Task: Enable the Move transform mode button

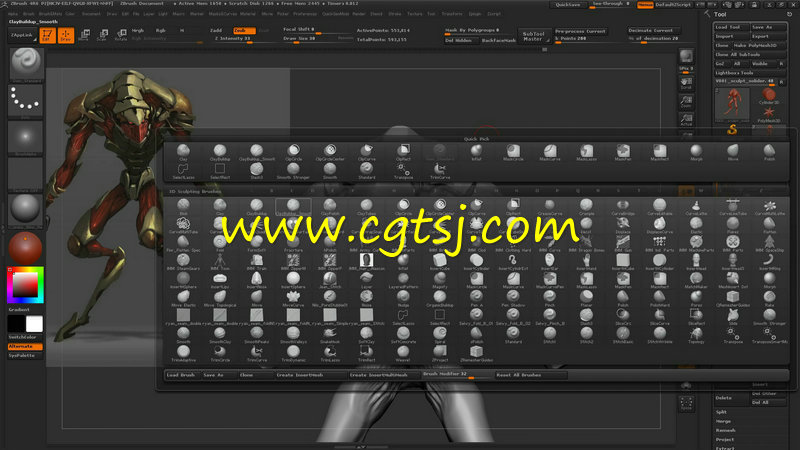Action: pyautogui.click(x=84, y=35)
